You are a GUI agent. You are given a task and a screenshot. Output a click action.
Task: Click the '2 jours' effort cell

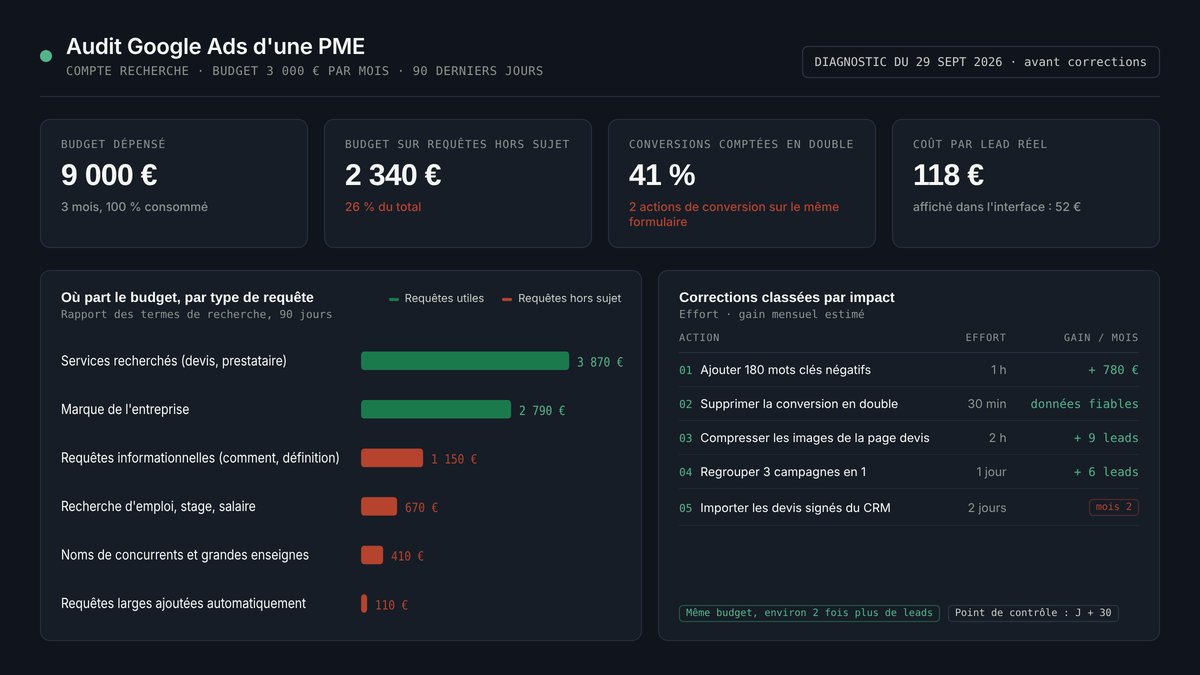(987, 508)
